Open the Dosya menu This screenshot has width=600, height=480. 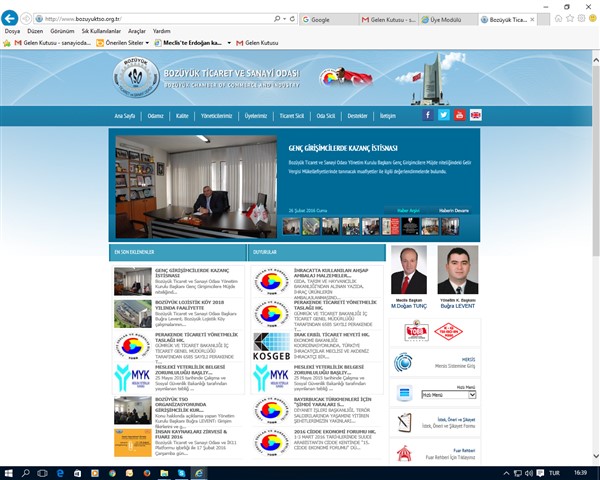pyautogui.click(x=12, y=31)
